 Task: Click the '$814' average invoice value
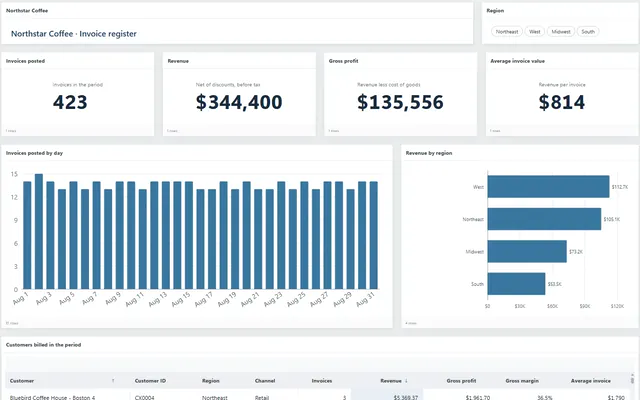pyautogui.click(x=562, y=102)
